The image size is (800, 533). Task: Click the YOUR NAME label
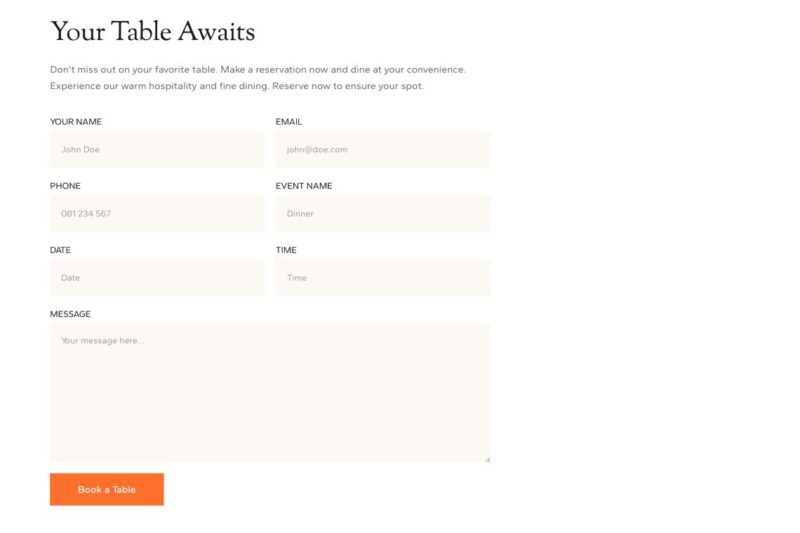pyautogui.click(x=76, y=122)
